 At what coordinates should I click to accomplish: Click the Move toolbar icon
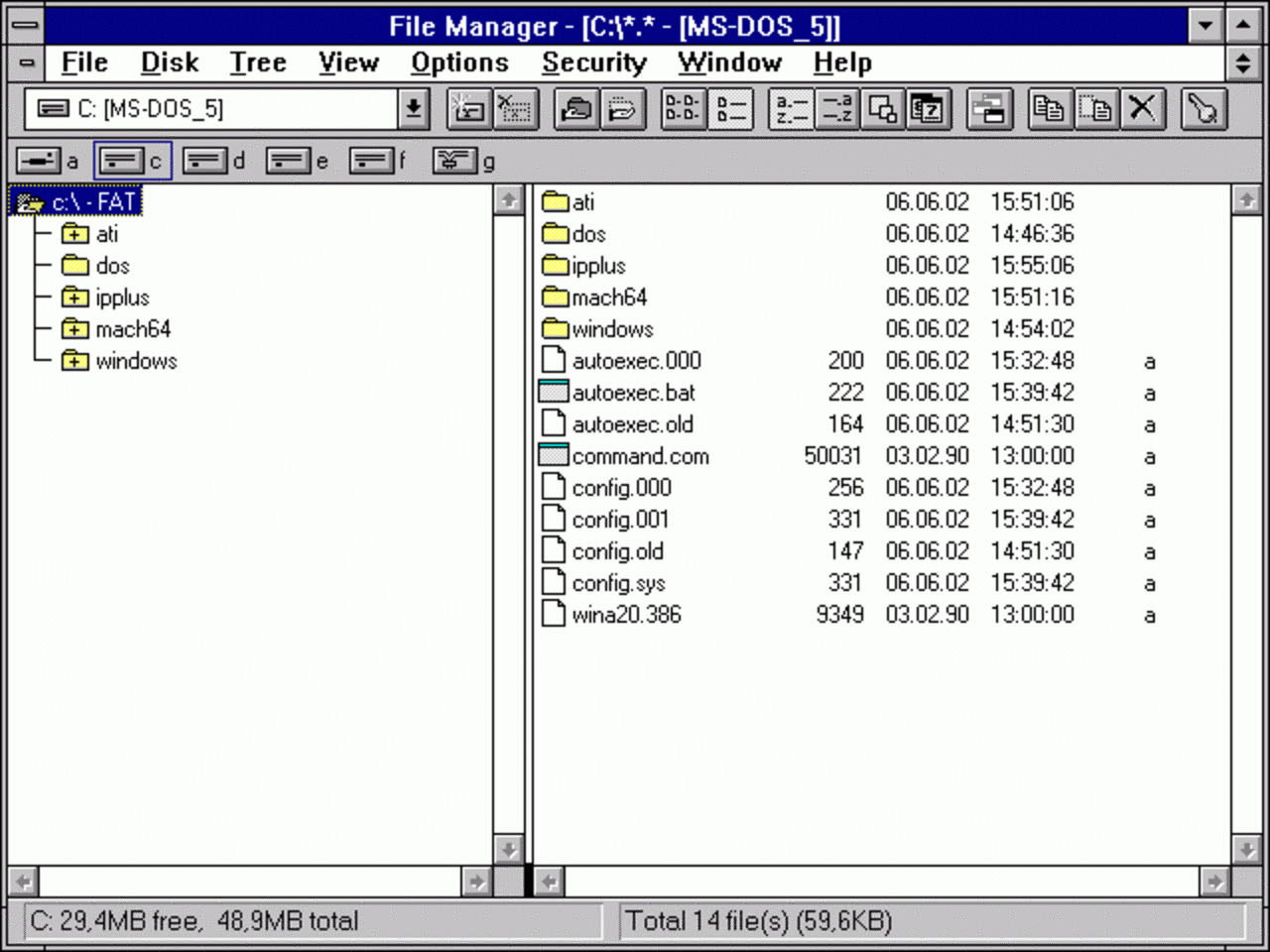point(1095,109)
